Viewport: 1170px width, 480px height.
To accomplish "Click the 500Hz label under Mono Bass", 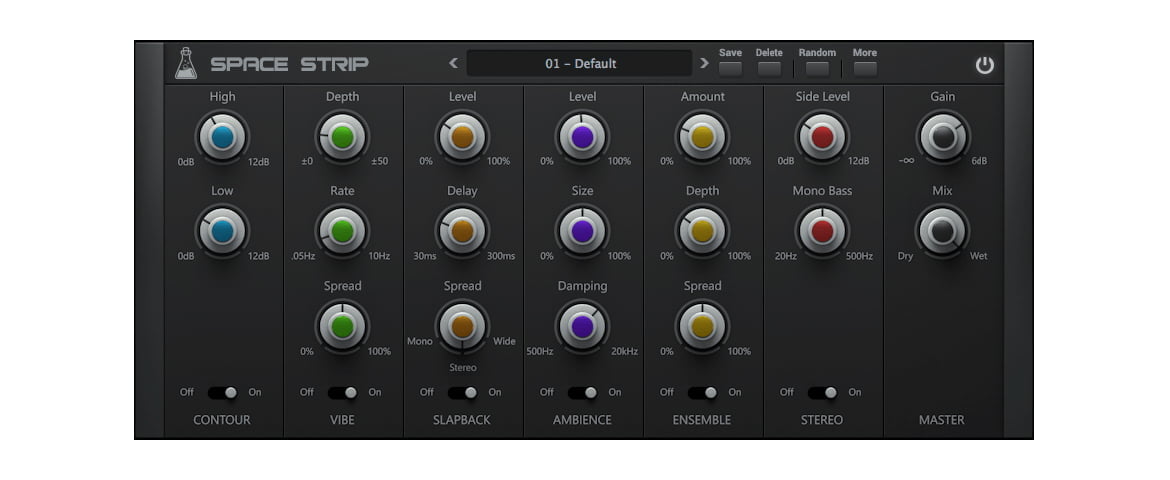I will click(860, 256).
